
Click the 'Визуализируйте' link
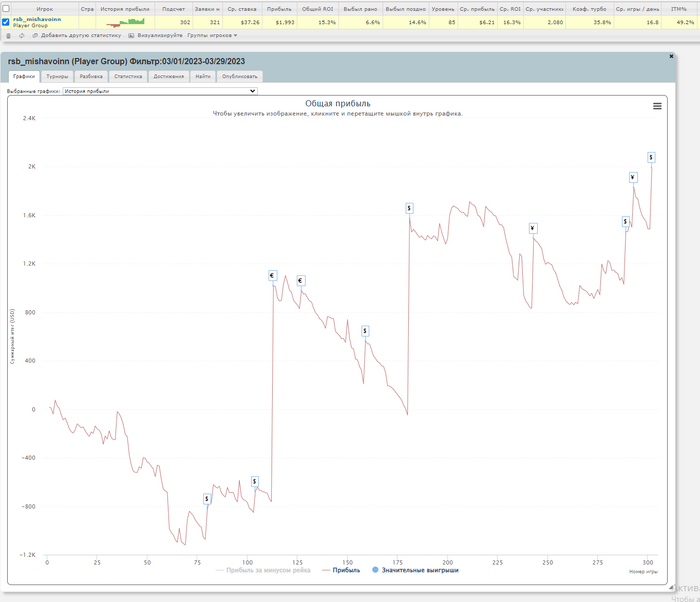[160, 36]
